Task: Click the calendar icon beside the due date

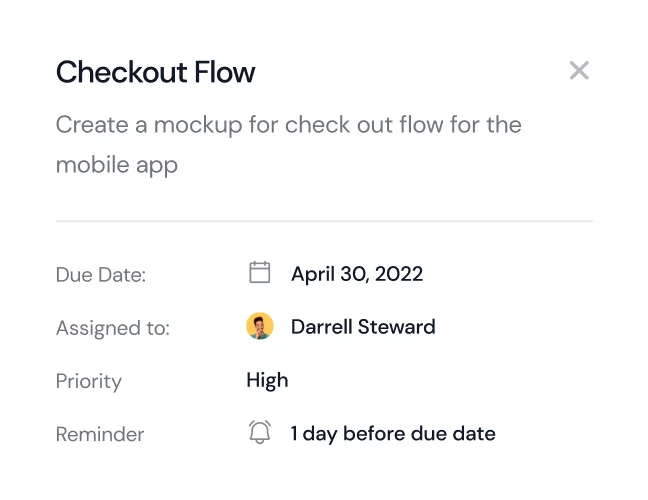Action: pos(260,273)
